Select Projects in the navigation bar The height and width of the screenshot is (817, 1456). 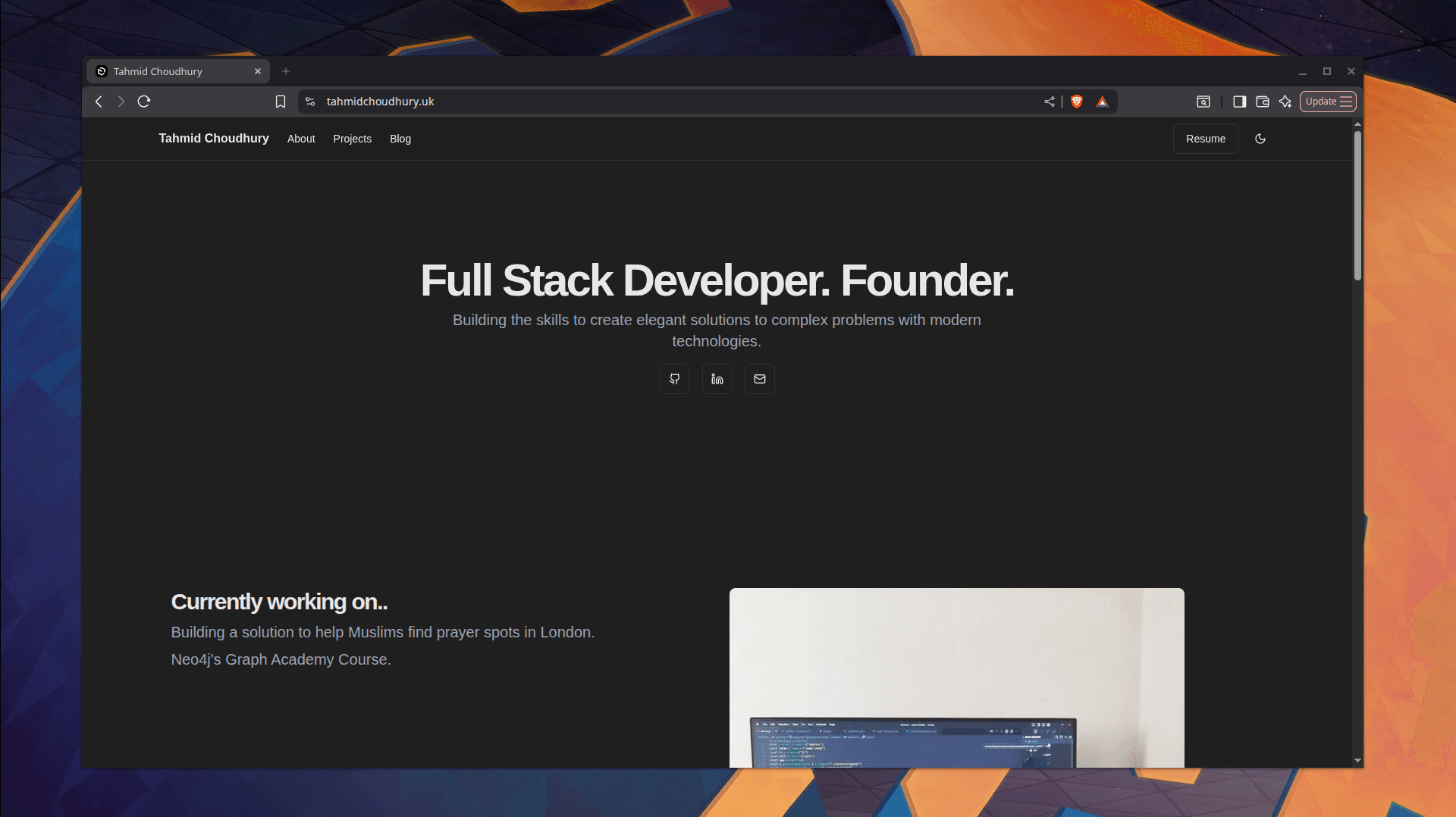(352, 139)
